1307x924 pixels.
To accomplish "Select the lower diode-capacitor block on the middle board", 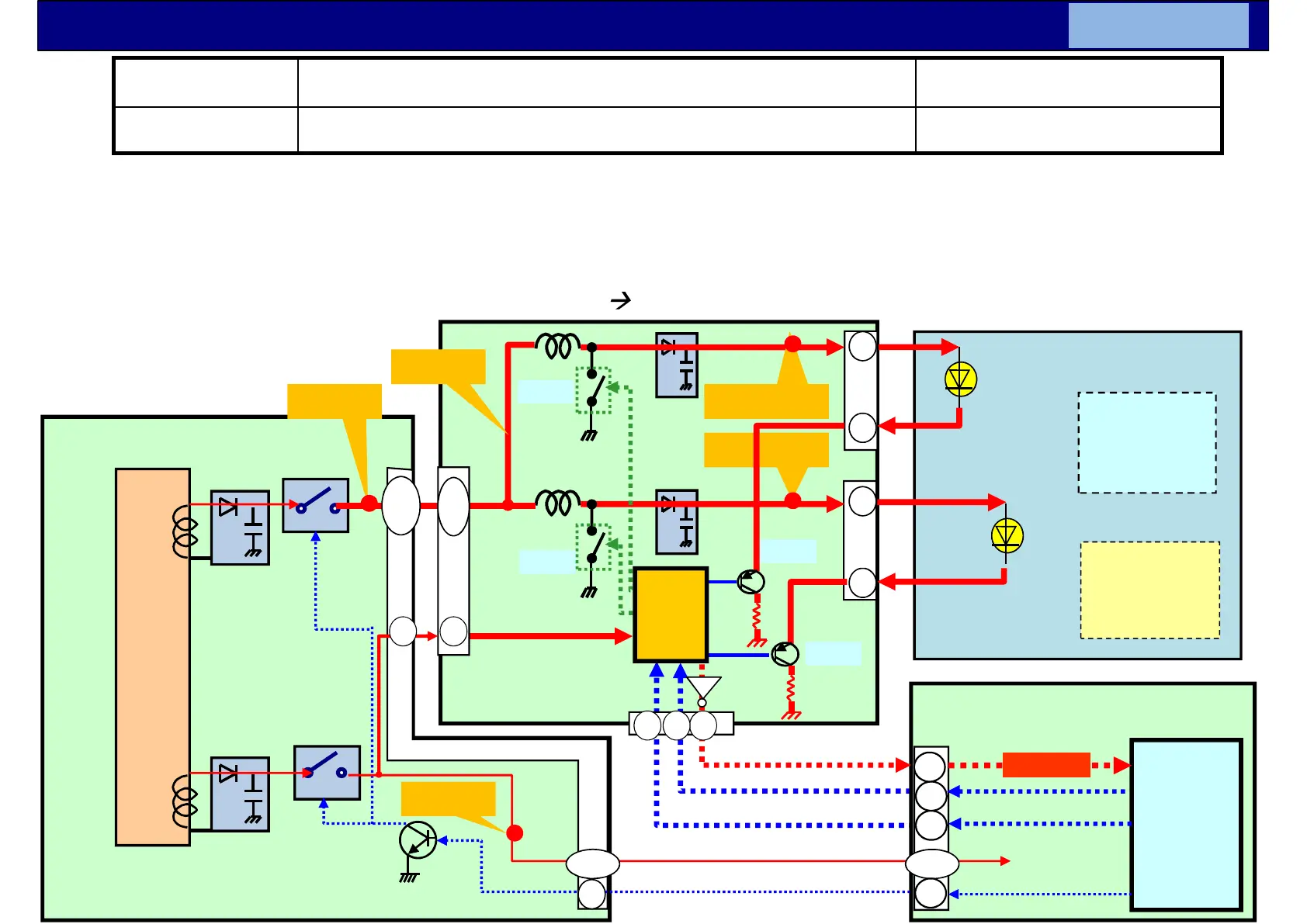I will [x=677, y=522].
